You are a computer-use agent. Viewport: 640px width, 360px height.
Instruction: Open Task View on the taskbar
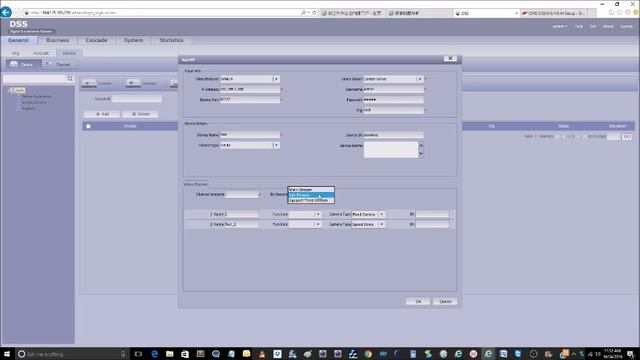[x=138, y=354]
